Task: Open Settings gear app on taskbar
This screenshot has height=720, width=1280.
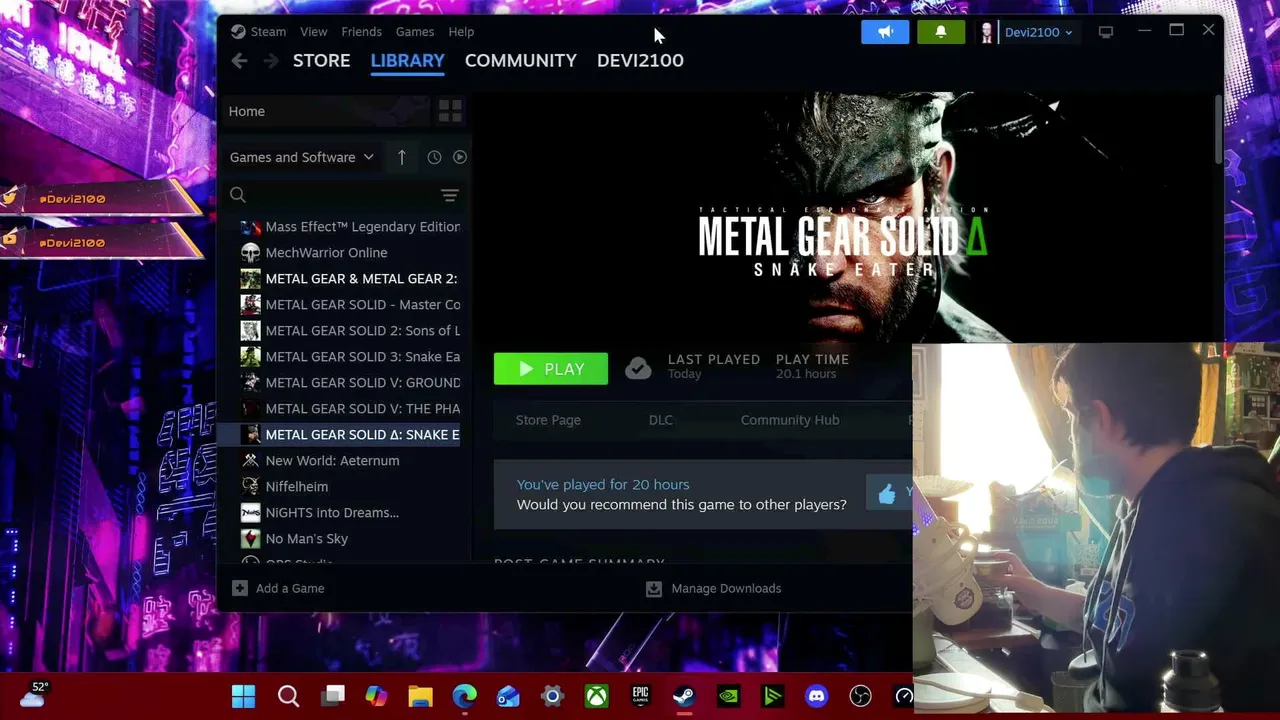Action: tap(552, 696)
